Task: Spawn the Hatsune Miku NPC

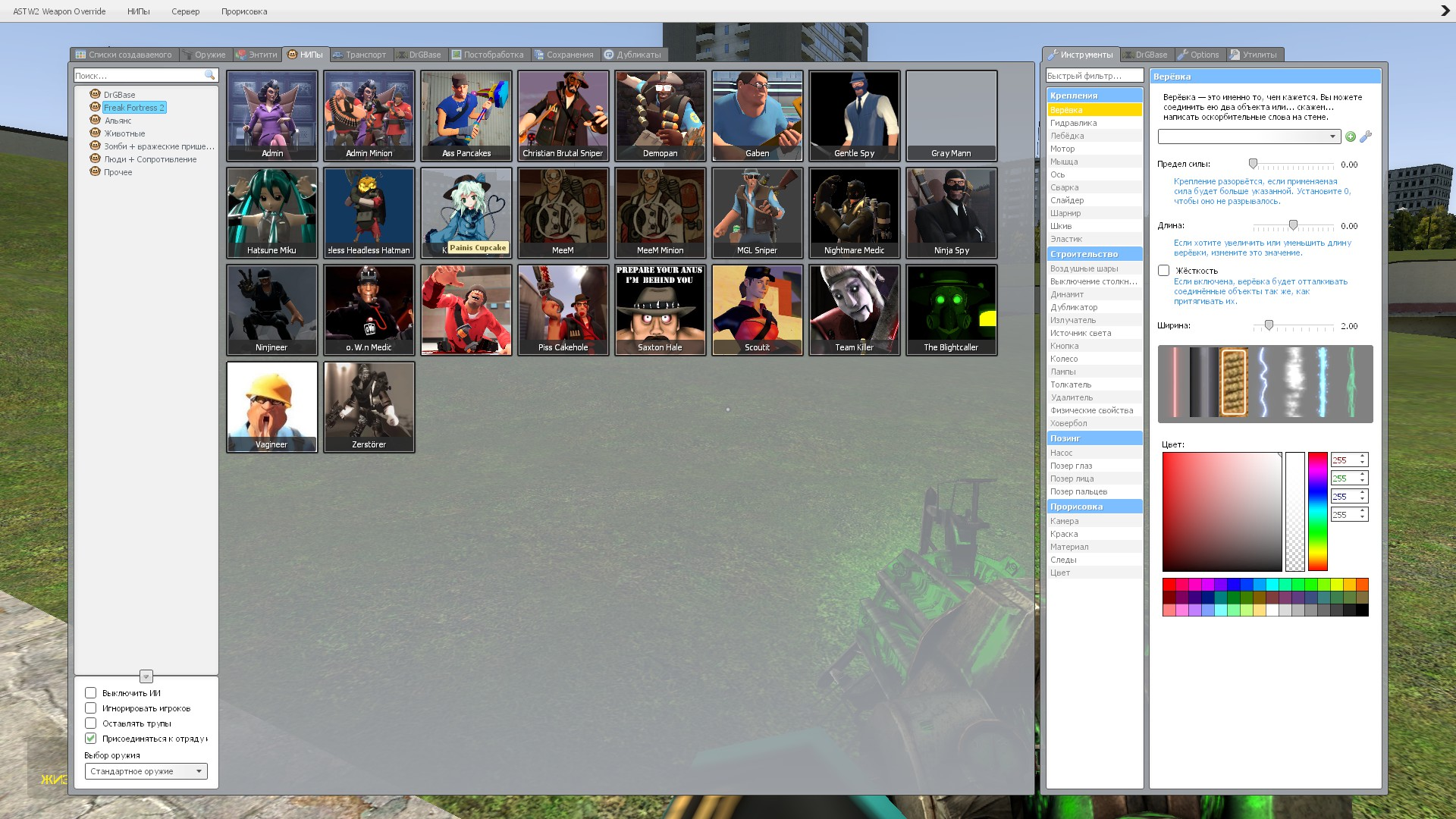Action: pos(271,212)
